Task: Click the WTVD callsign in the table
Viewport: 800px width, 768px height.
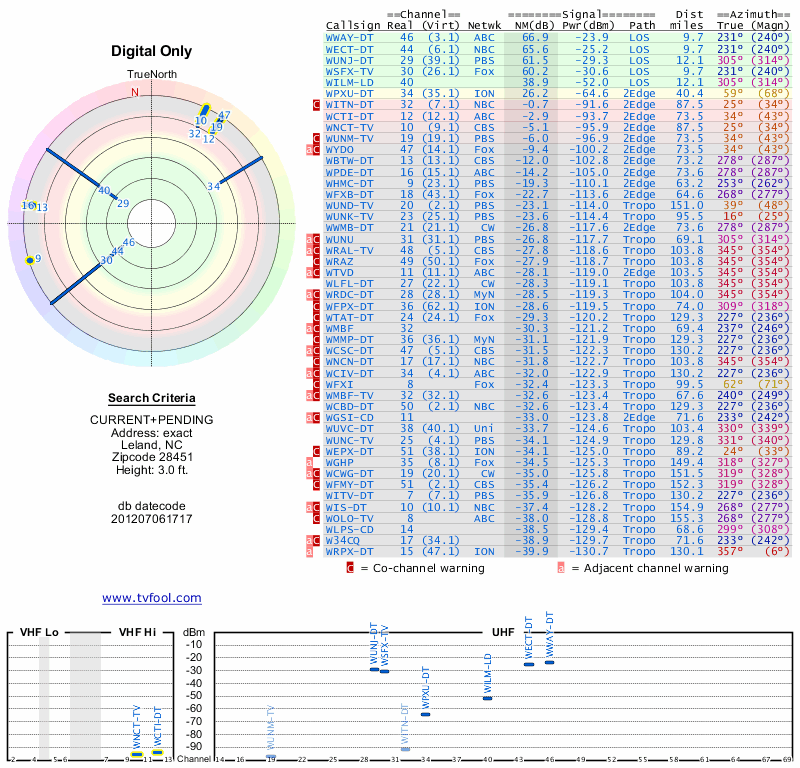Action: pyautogui.click(x=340, y=272)
